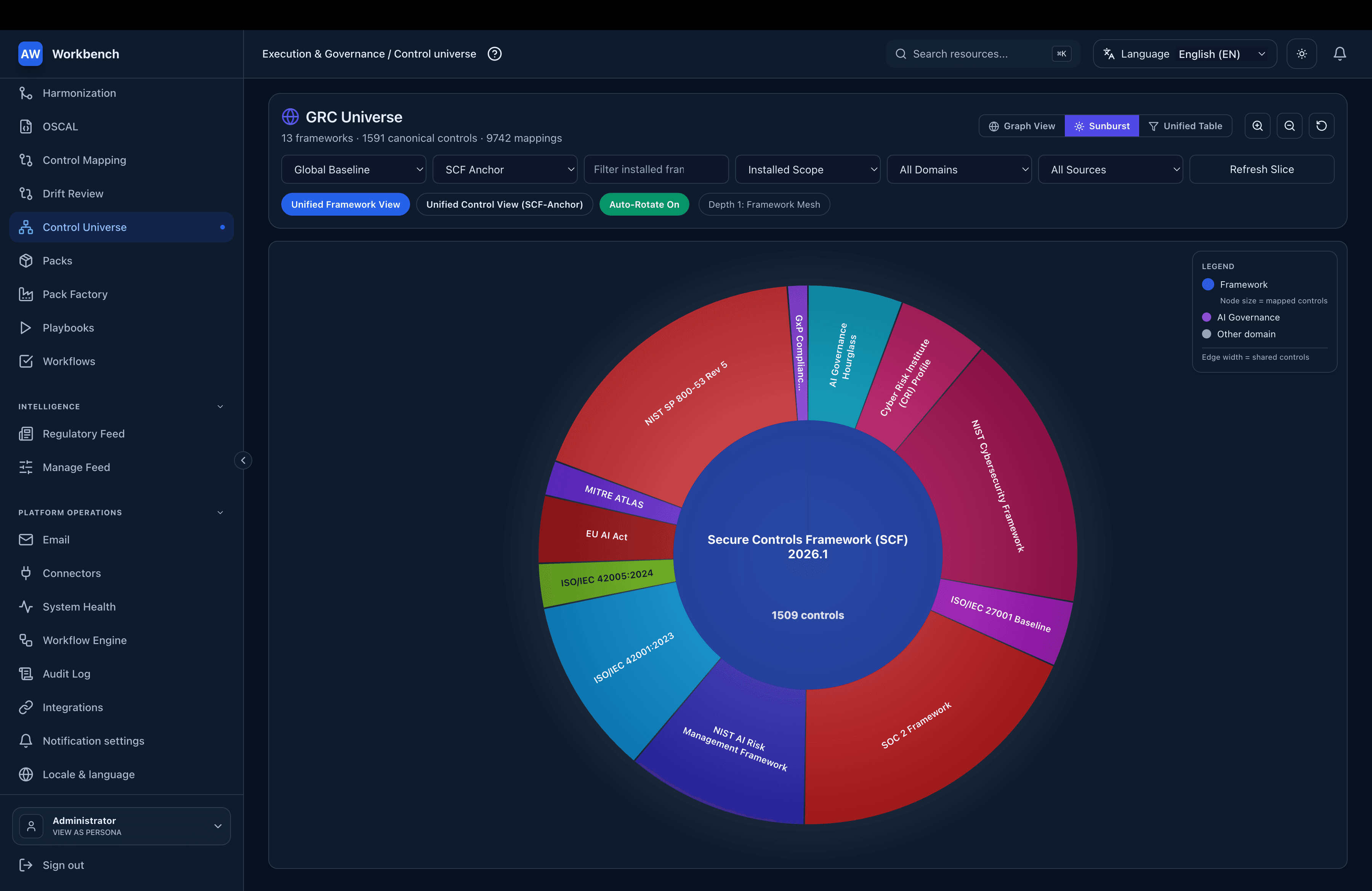Toggle the Depth 1: Framework Mesh pill
This screenshot has width=1372, height=891.
click(x=764, y=205)
